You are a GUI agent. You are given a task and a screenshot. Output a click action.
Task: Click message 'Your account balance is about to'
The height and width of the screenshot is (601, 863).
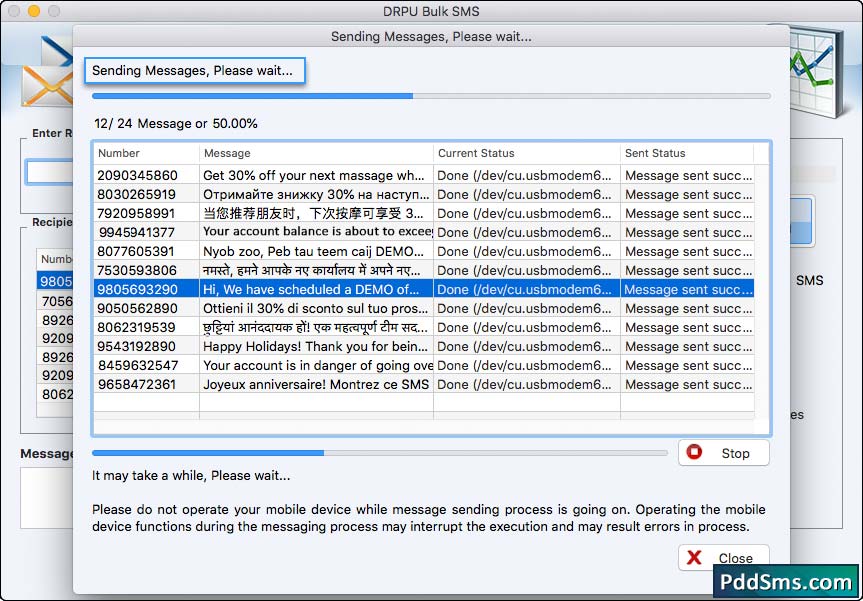pos(316,232)
